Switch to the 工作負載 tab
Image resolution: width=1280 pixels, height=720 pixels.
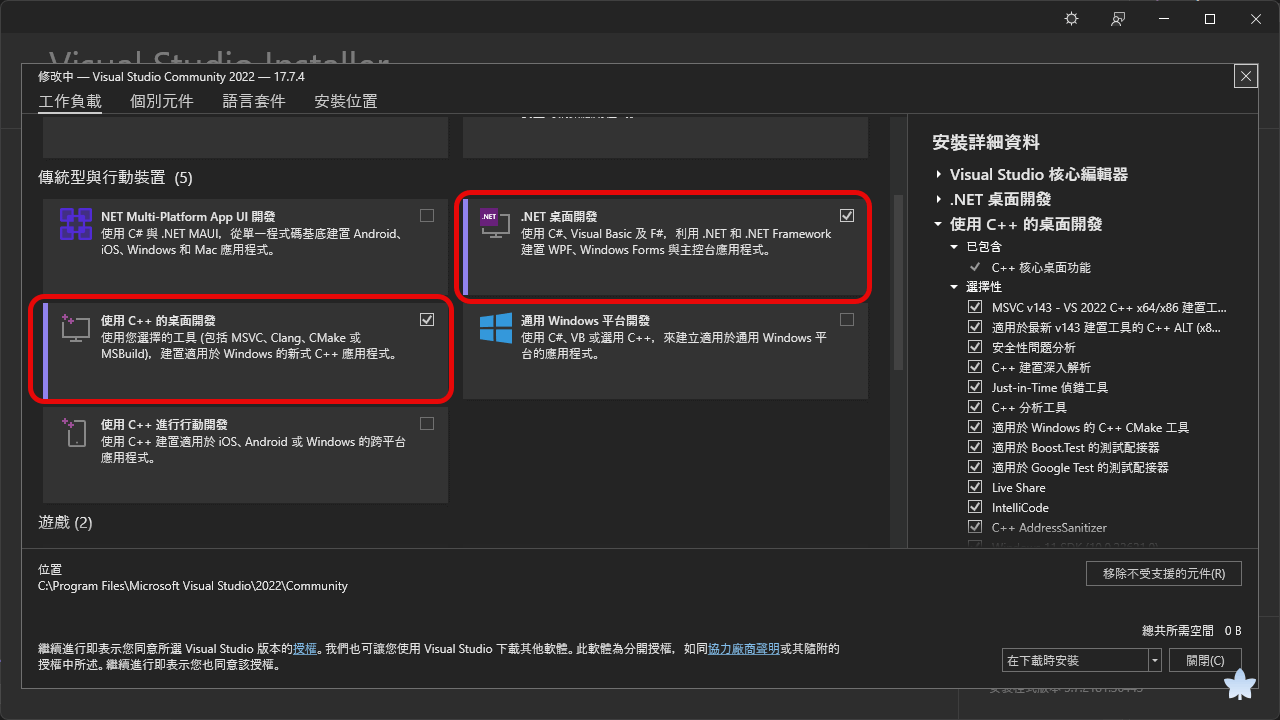70,101
